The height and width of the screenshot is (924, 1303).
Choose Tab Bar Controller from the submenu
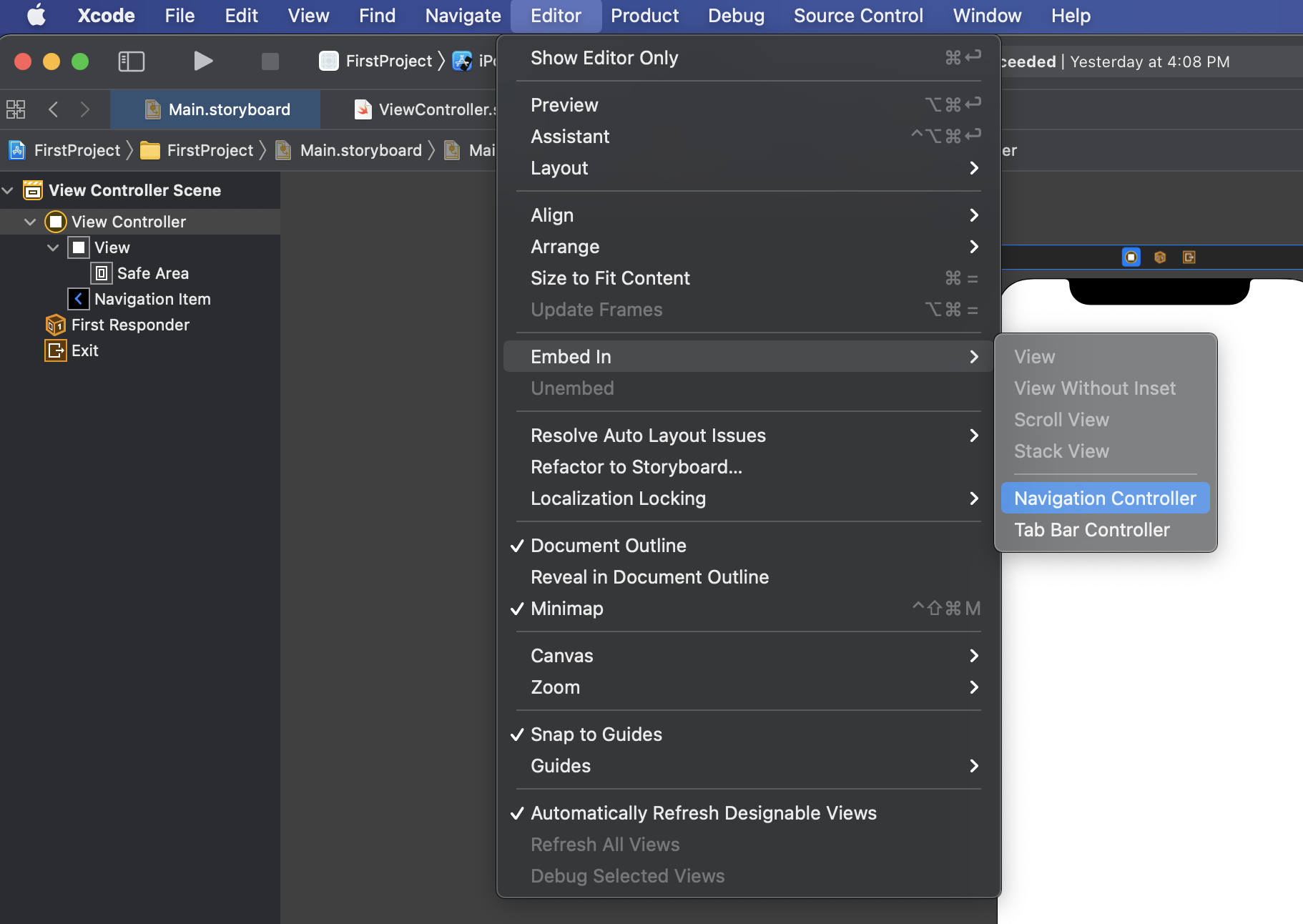tap(1106, 530)
